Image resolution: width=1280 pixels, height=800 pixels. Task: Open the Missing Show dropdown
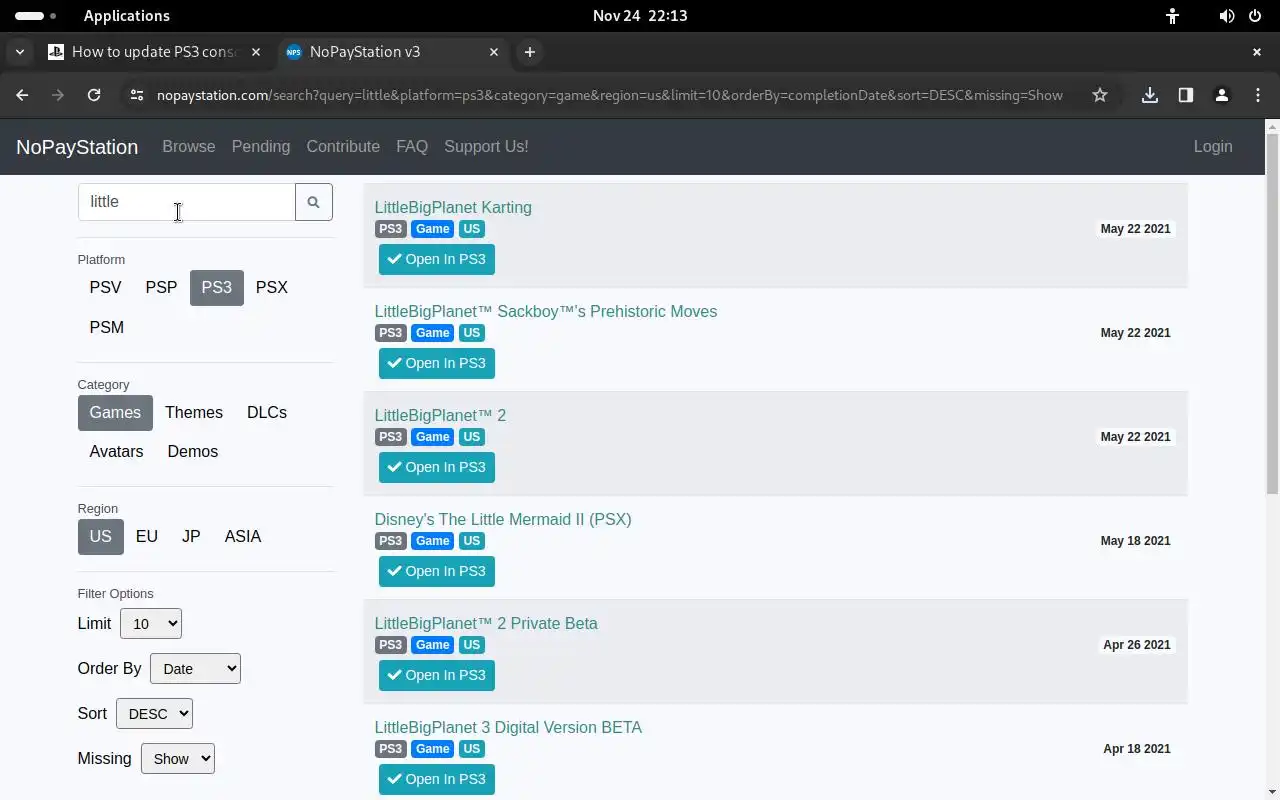click(178, 758)
